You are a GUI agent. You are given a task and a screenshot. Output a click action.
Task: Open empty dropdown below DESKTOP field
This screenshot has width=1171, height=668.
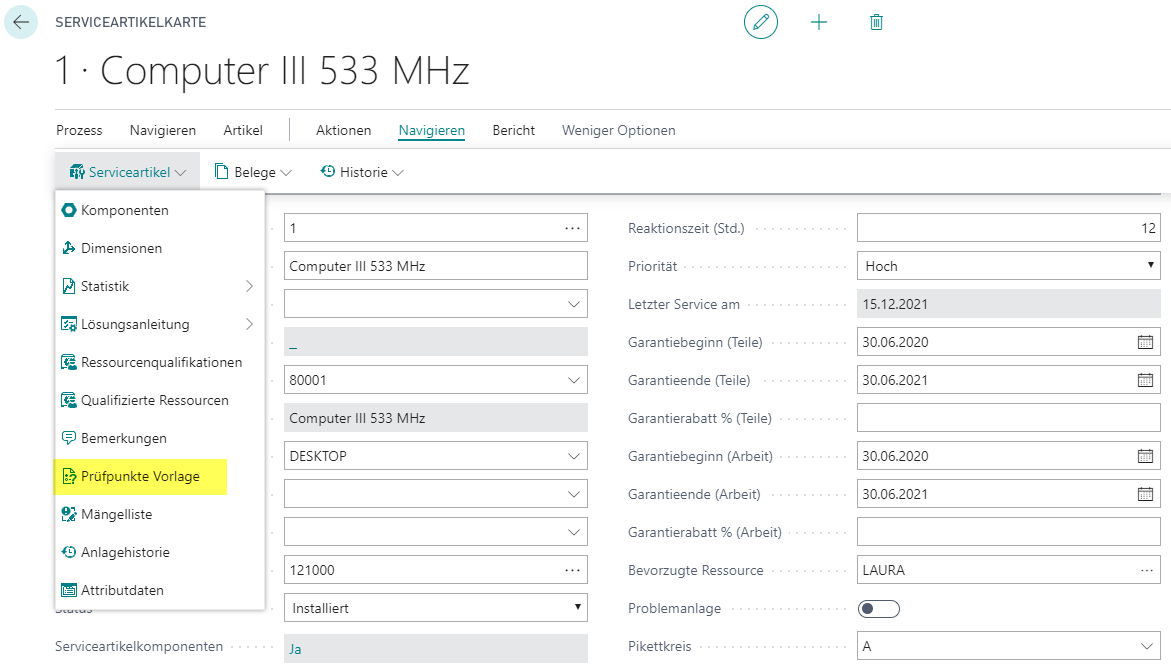(574, 494)
